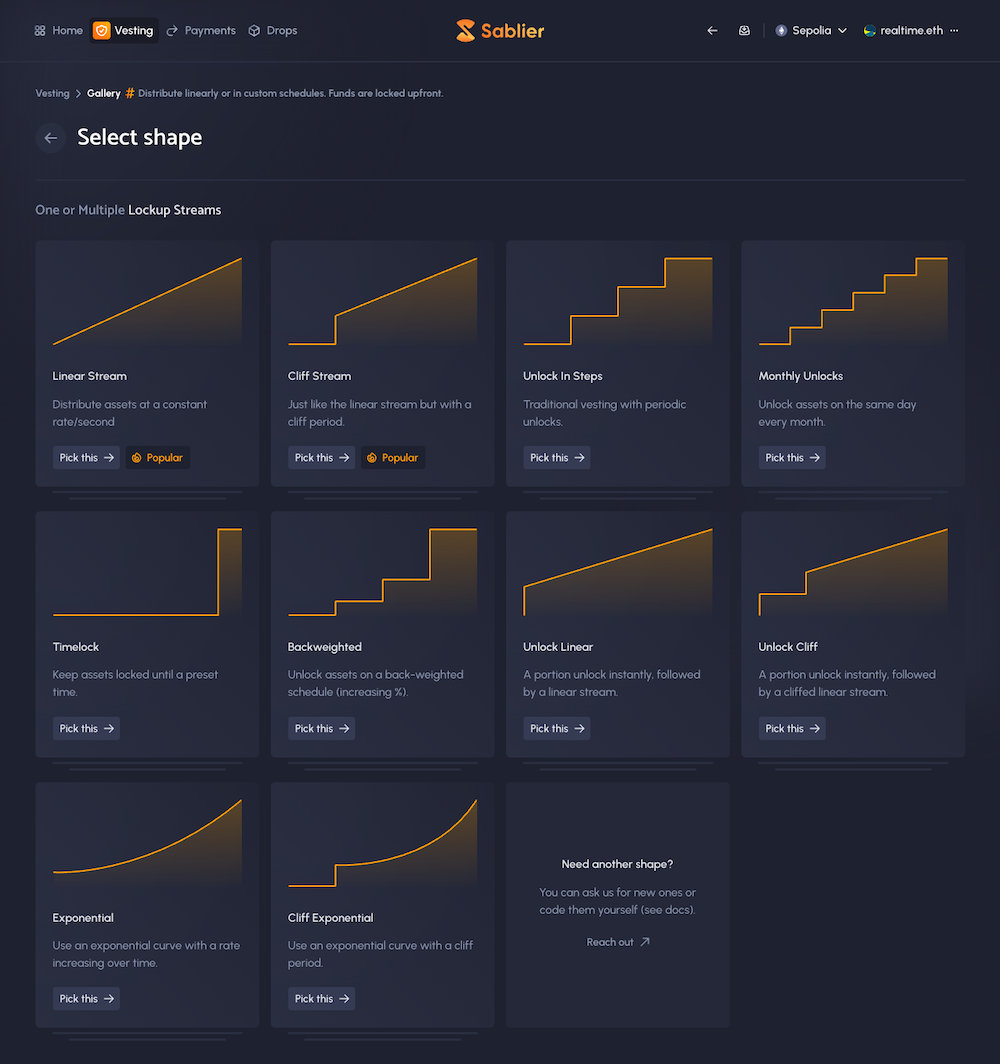1000x1064 pixels.
Task: Open the Sepolia network dropdown
Action: click(811, 30)
